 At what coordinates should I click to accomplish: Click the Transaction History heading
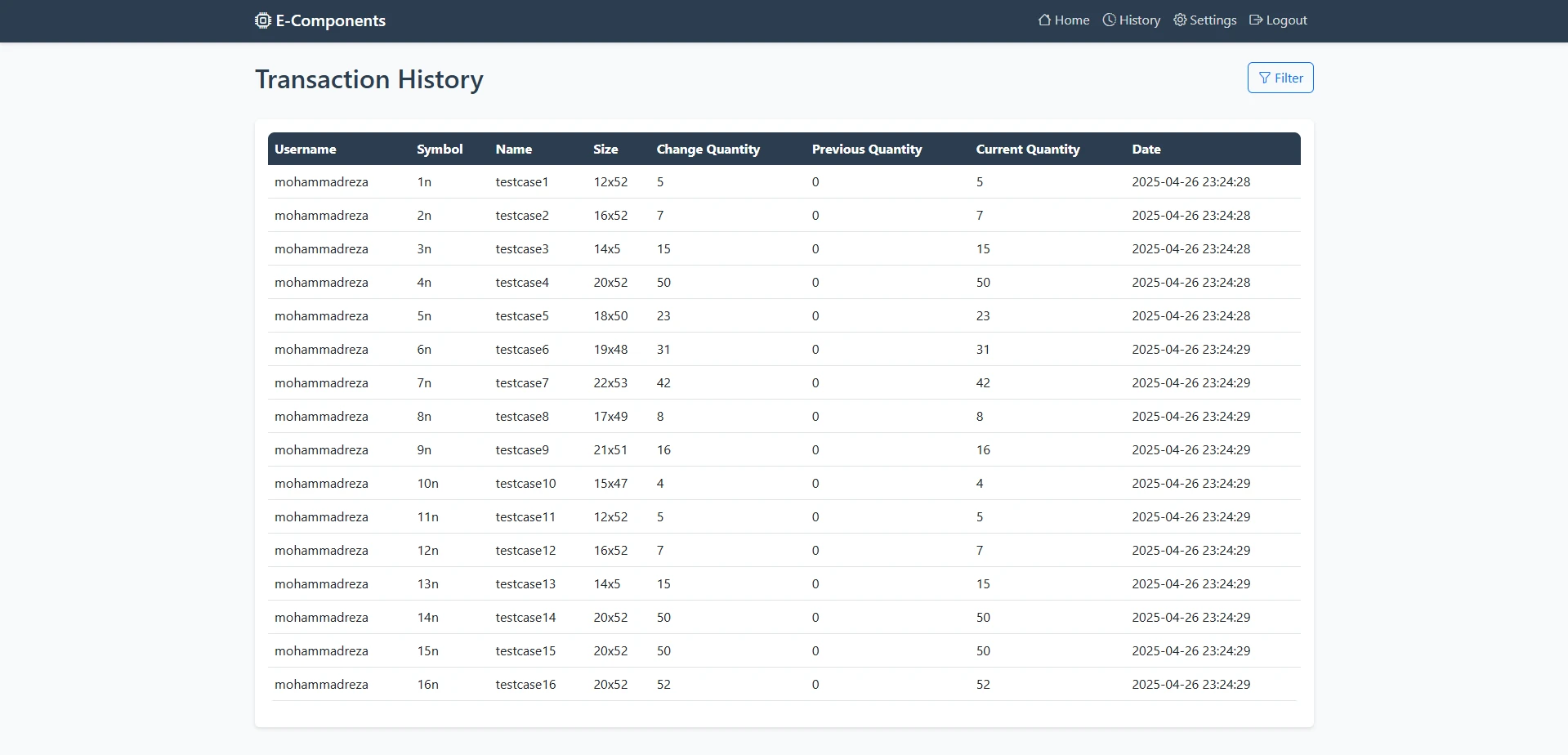[x=369, y=79]
